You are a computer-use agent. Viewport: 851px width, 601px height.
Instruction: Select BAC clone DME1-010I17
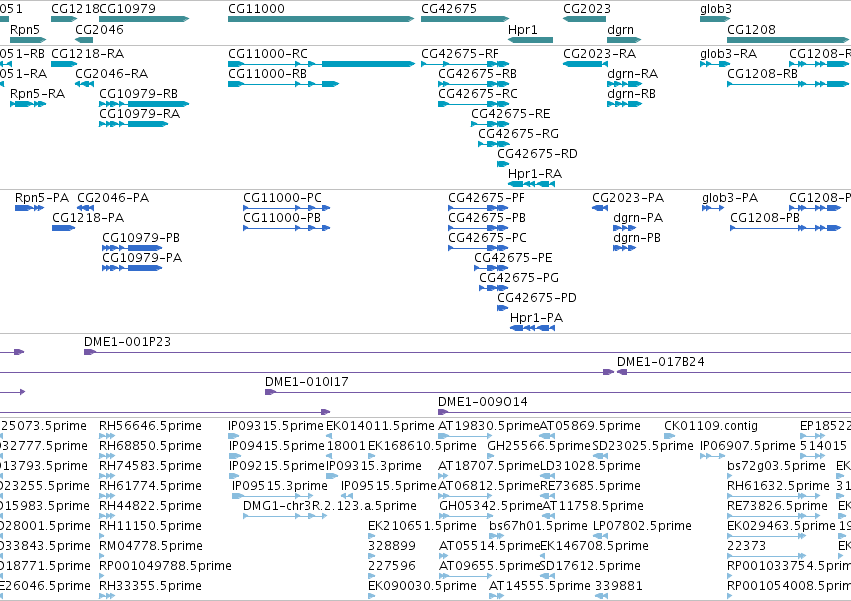tap(558, 393)
